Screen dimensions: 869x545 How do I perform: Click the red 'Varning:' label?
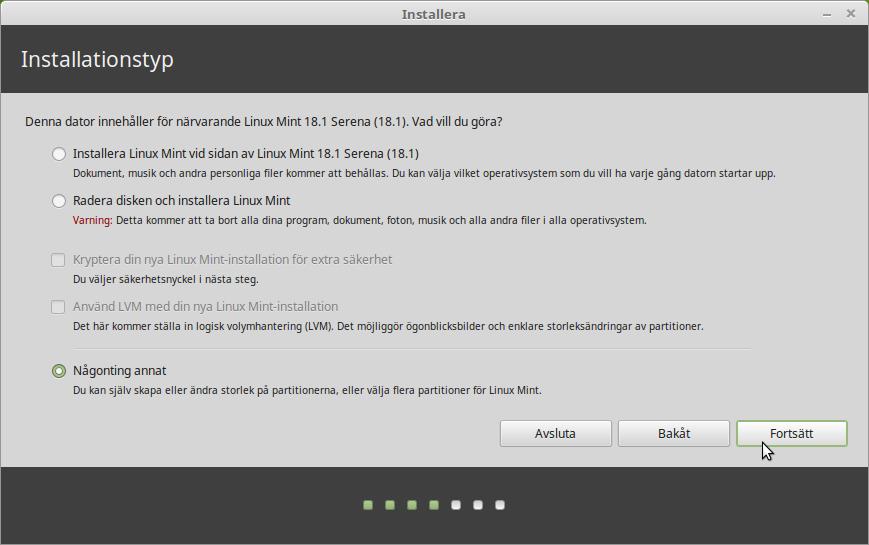point(93,220)
